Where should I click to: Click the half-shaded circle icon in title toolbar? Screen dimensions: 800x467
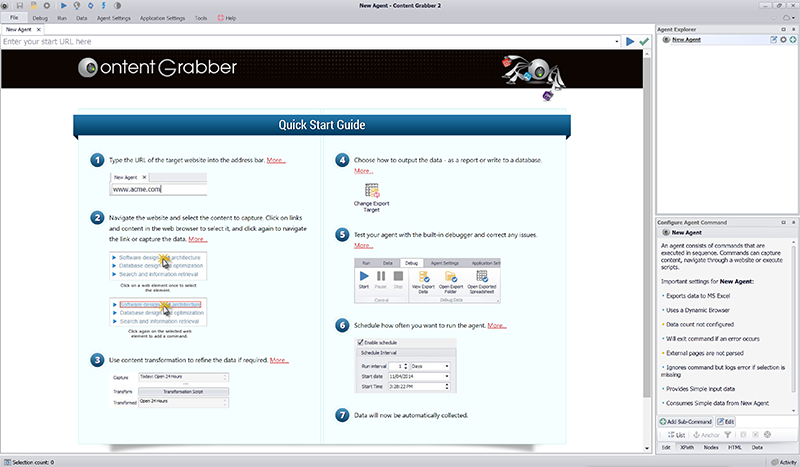[x=117, y=6]
